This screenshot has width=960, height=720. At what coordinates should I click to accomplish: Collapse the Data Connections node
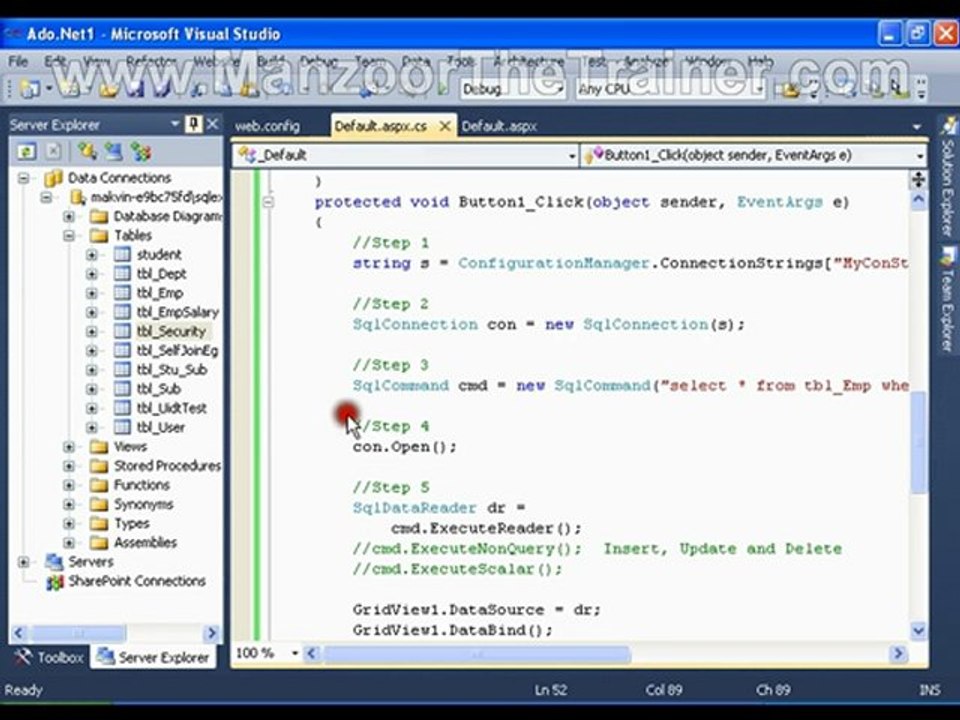23,178
